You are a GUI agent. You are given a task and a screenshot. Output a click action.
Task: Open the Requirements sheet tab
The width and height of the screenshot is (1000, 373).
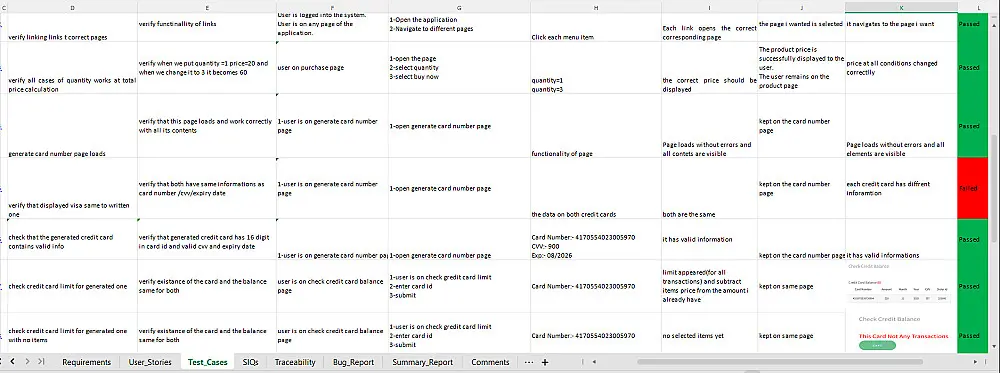(x=86, y=362)
